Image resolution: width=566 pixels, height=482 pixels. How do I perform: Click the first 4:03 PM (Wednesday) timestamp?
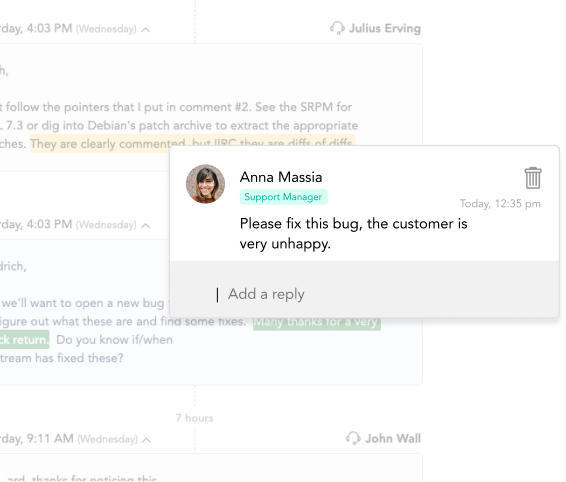pos(68,28)
